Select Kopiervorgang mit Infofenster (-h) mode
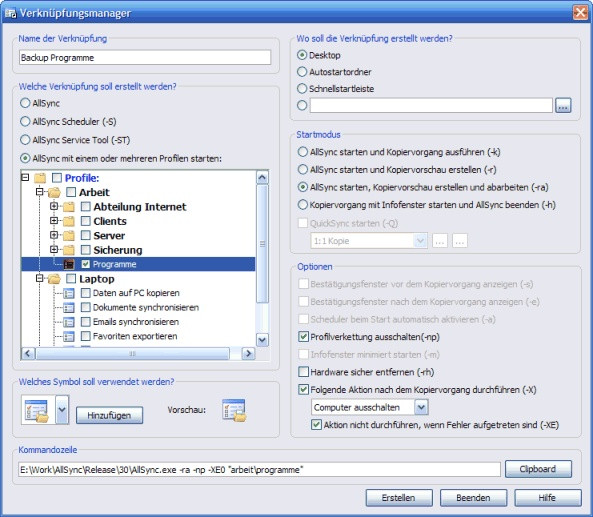The width and height of the screenshot is (593, 517). [303, 205]
